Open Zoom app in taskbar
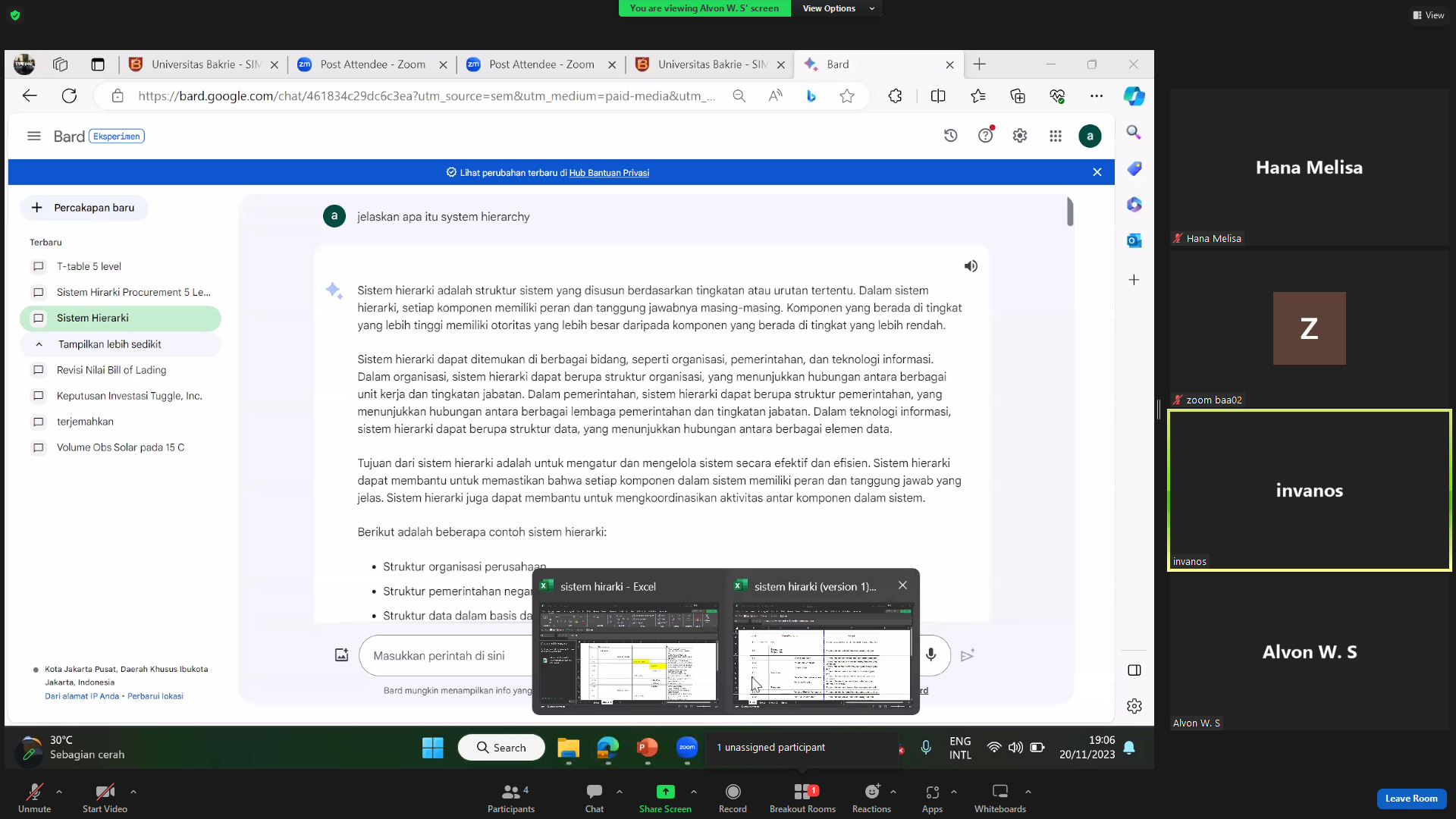Screen dimensions: 1456x819 pyautogui.click(x=687, y=748)
